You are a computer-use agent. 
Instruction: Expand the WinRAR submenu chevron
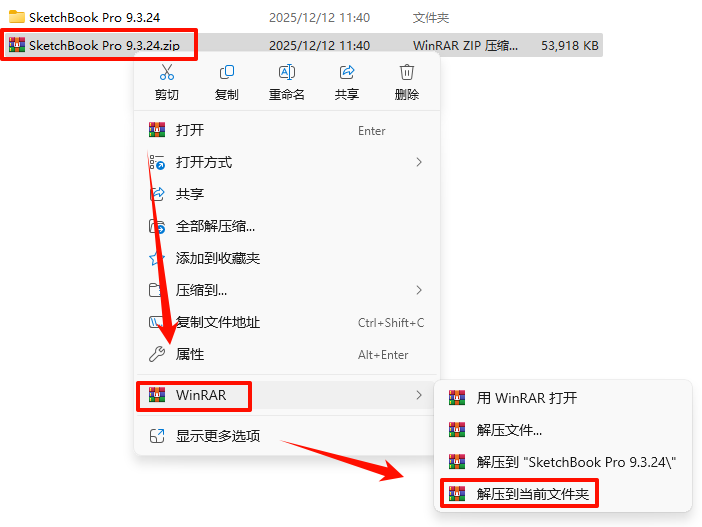[419, 395]
